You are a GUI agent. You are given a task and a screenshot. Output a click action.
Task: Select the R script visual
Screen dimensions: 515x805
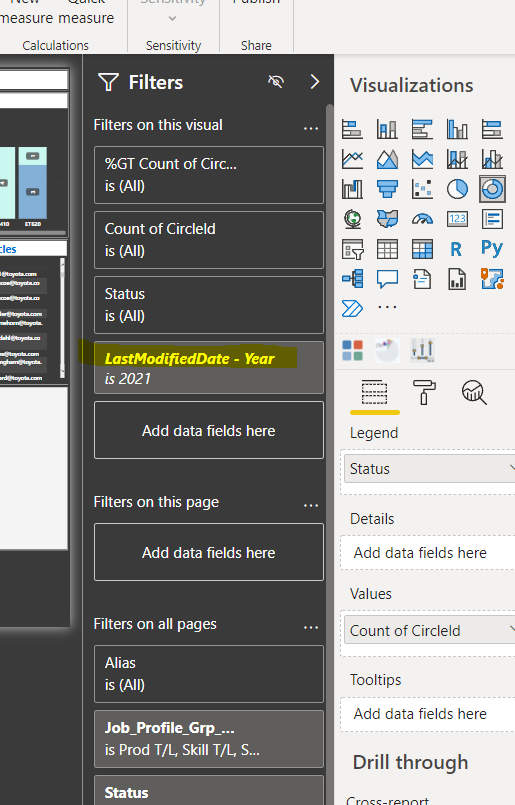(456, 250)
